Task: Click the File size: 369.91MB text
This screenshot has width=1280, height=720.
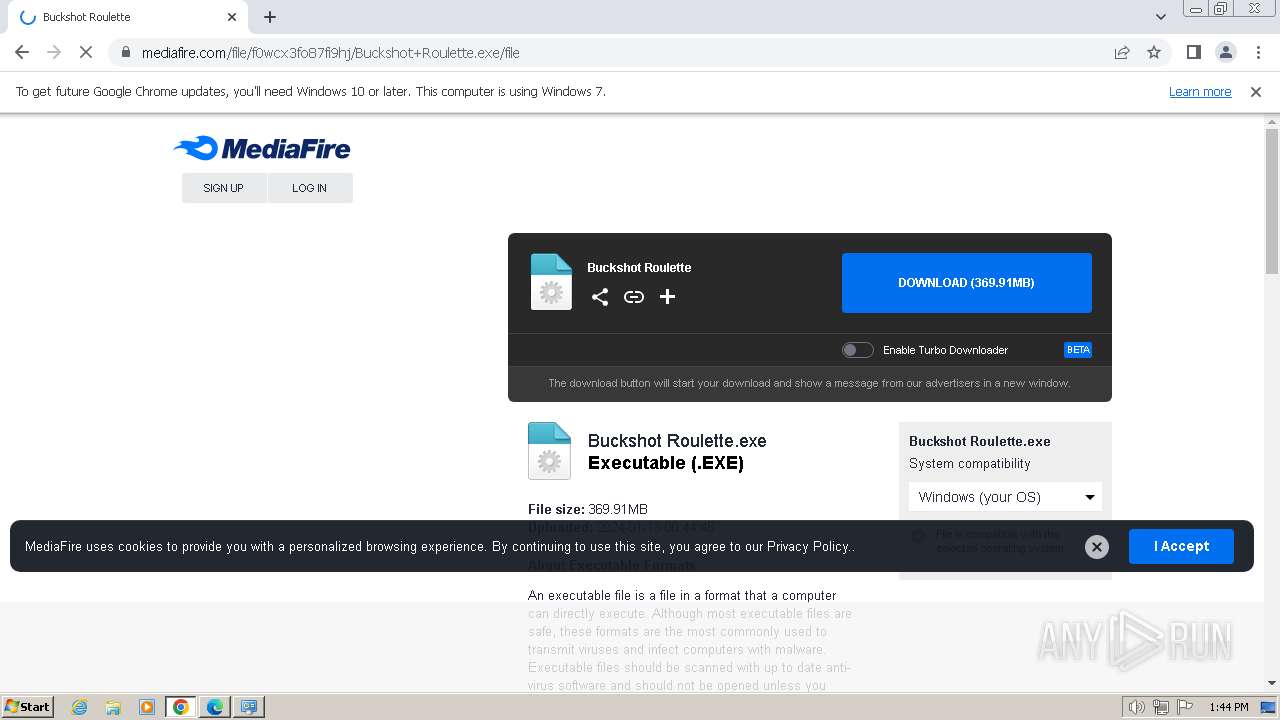Action: (x=588, y=509)
